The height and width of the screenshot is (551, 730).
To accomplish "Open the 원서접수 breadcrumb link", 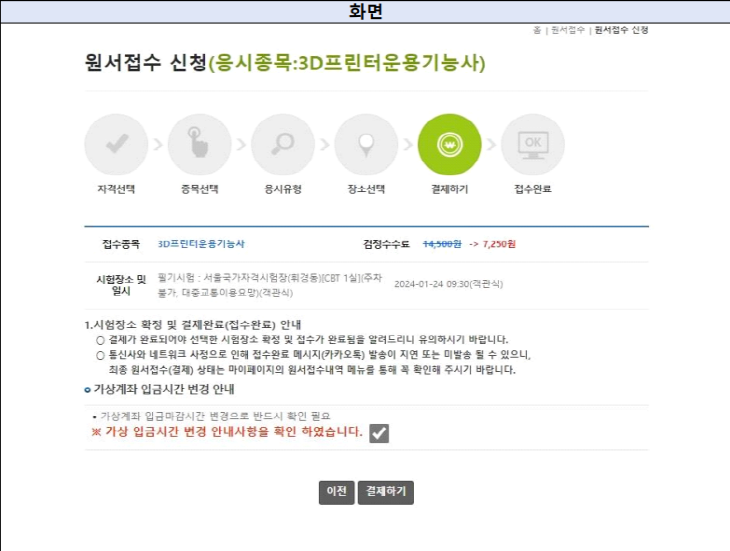I will [x=568, y=30].
